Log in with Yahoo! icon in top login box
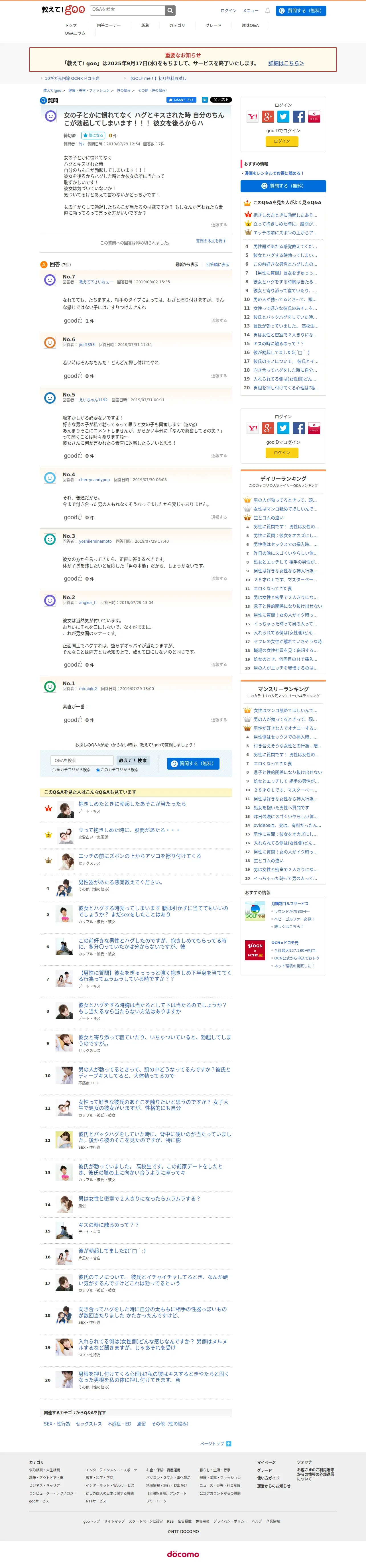The image size is (366, 1568). 253,116
